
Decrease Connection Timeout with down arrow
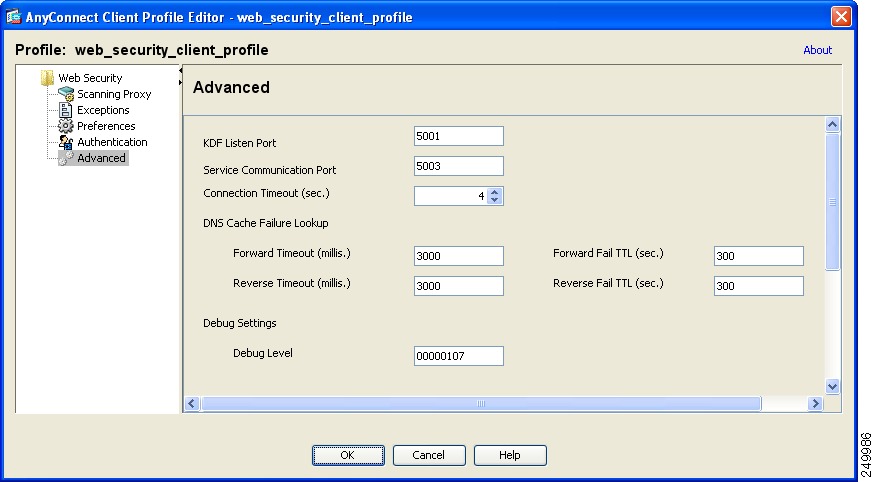(x=494, y=200)
